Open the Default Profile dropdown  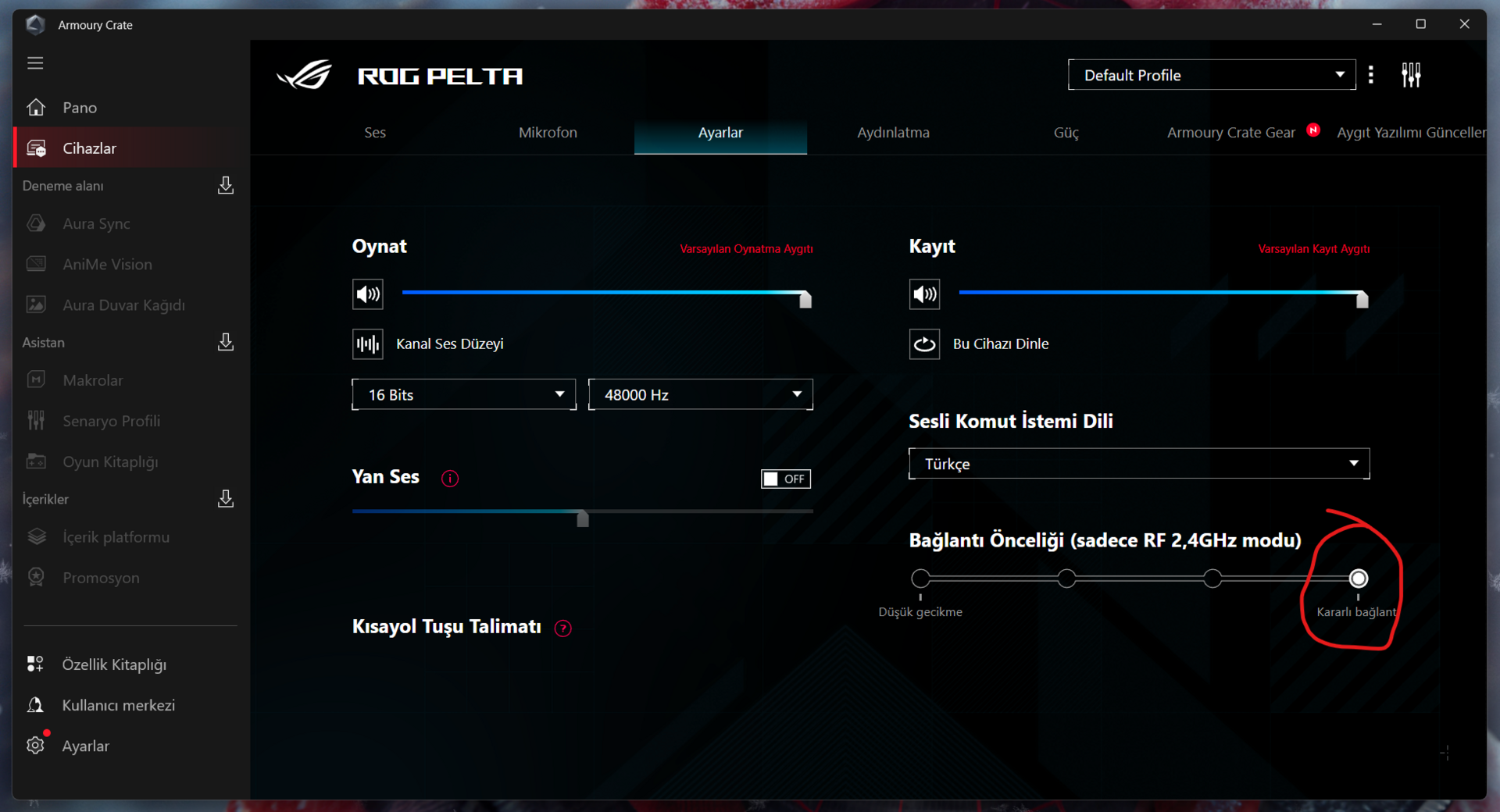(x=1212, y=75)
